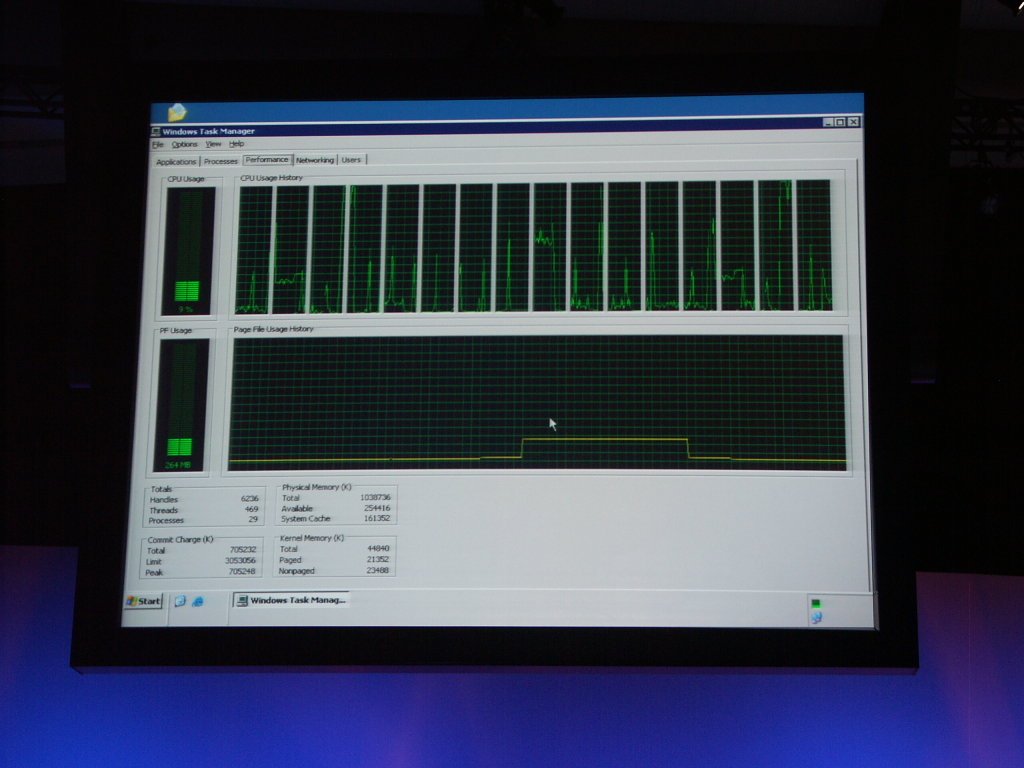Screen dimensions: 1024x768
Task: Click the Threads value 469
Action: pyautogui.click(x=251, y=509)
